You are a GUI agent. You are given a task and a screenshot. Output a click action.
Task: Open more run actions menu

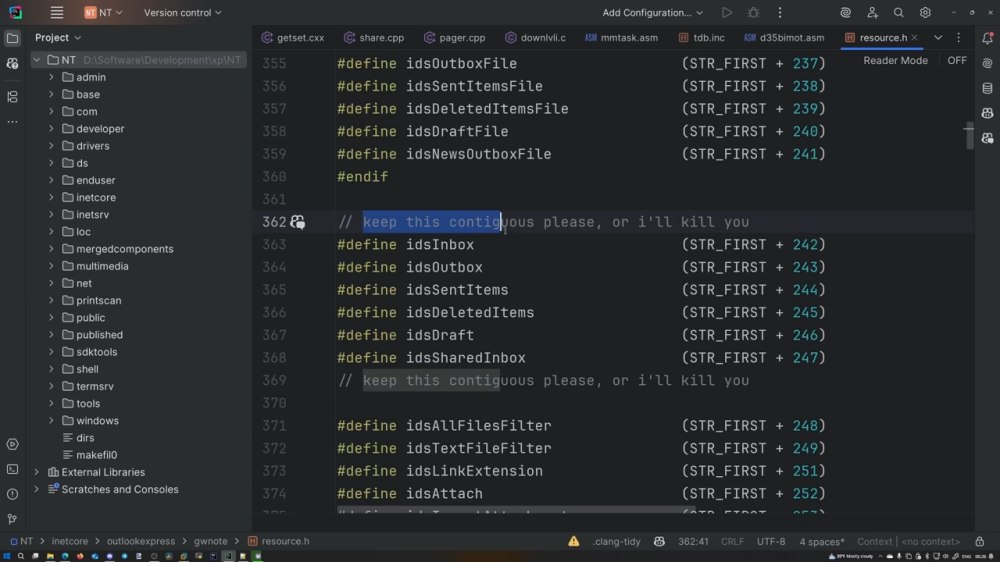point(779,13)
